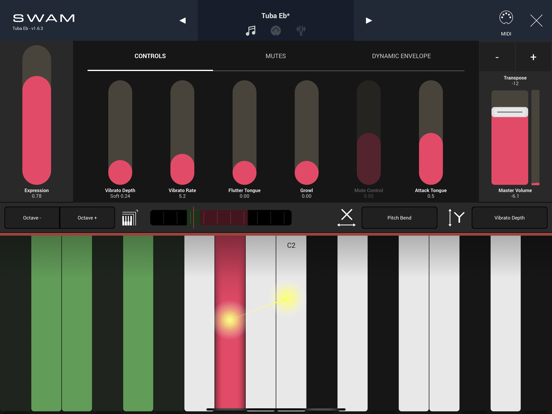Viewport: 552px width, 414px height.
Task: Click the Master Volume fader handle
Action: pos(509,112)
